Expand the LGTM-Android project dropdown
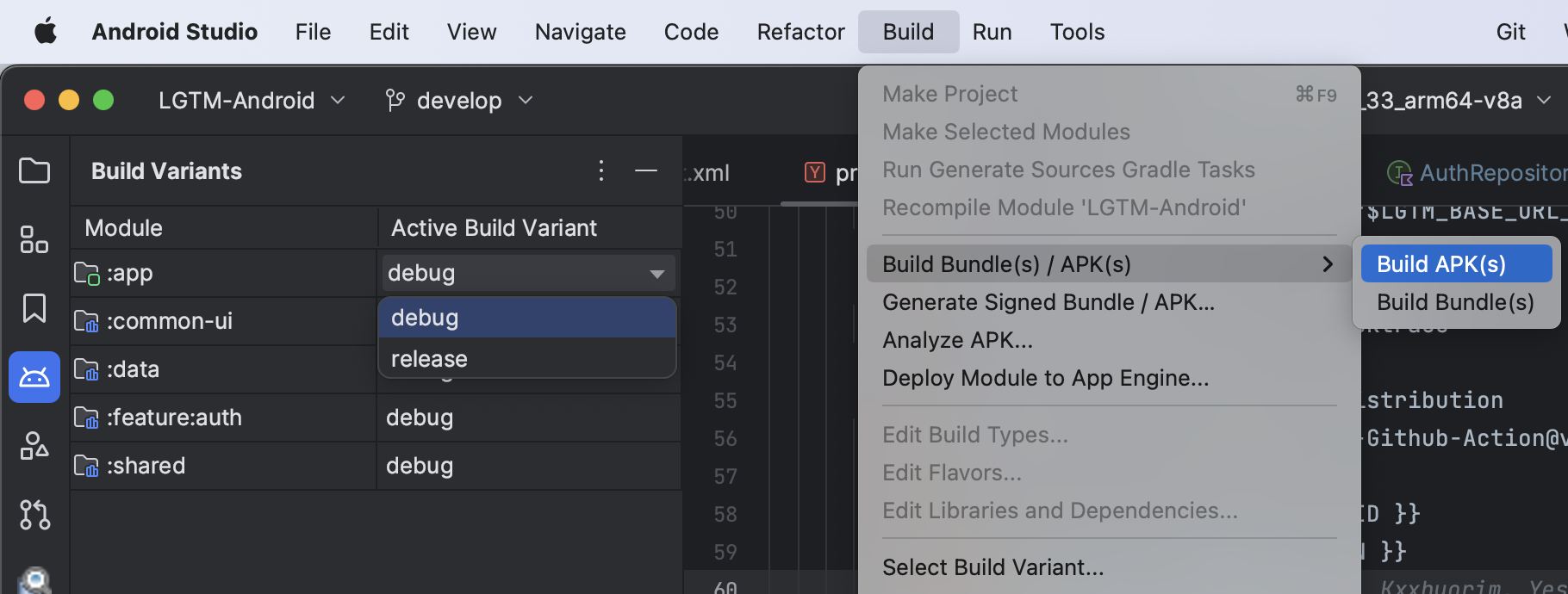This screenshot has height=594, width=1568. pos(252,101)
